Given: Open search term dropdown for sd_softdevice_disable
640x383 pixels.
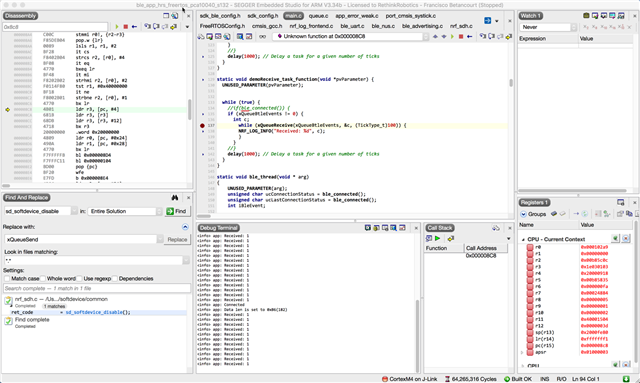Looking at the screenshot, I should click(x=74, y=211).
